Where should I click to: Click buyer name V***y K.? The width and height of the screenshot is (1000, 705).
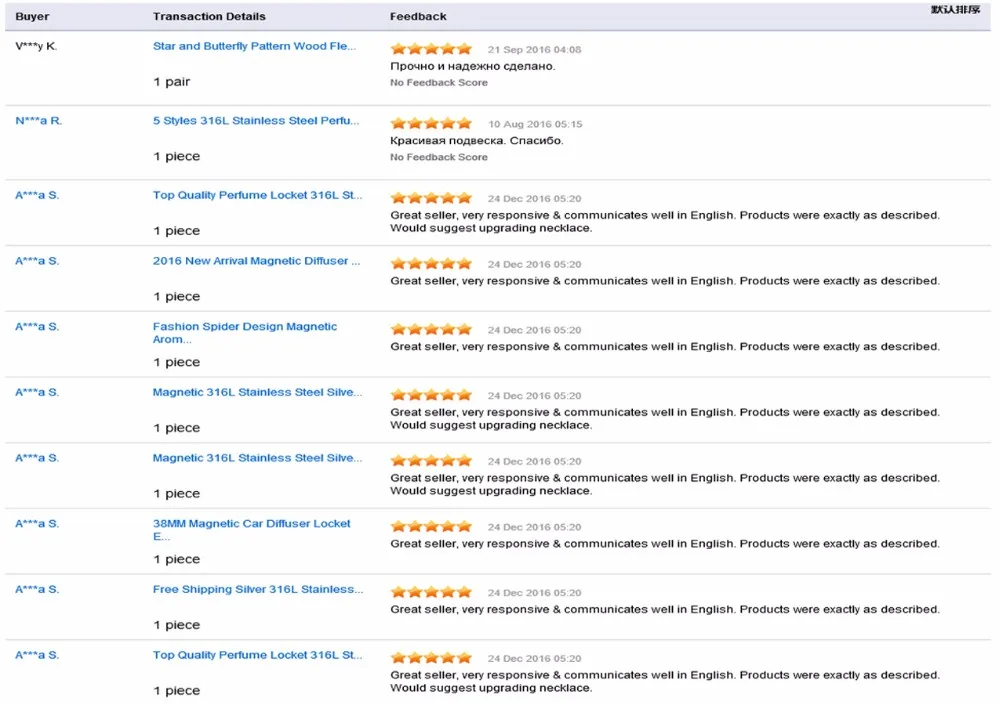coord(36,46)
